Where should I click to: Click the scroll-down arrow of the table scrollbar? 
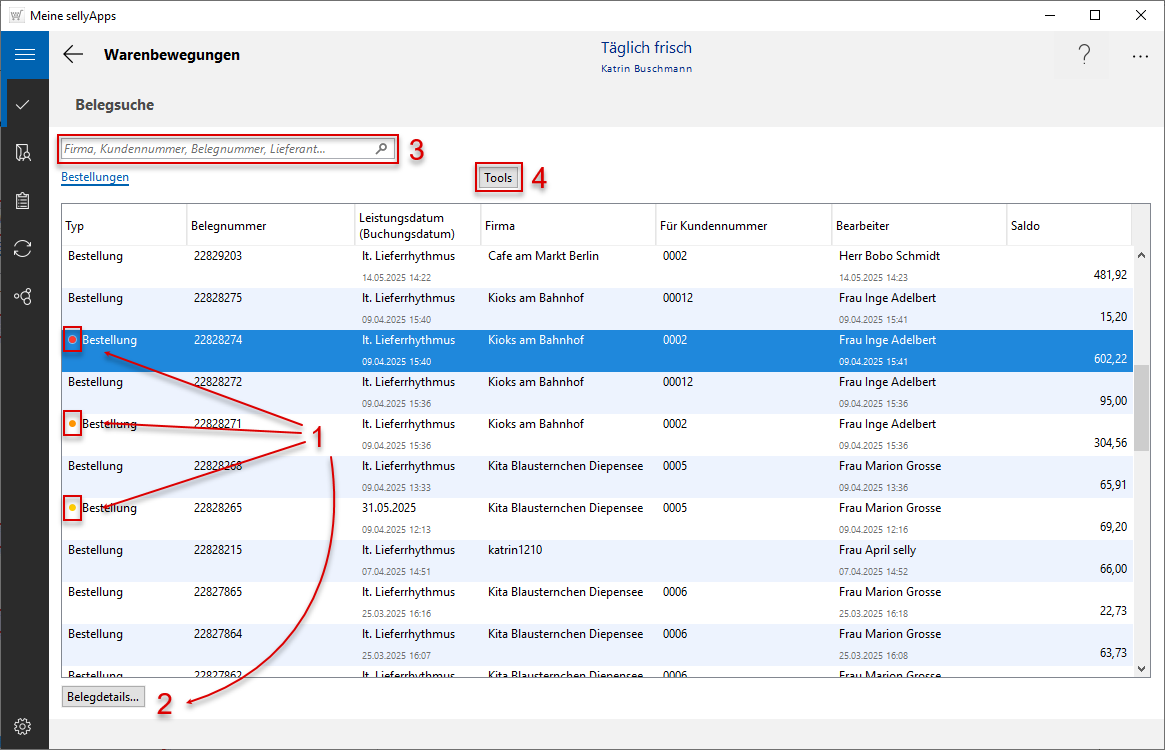point(1141,670)
